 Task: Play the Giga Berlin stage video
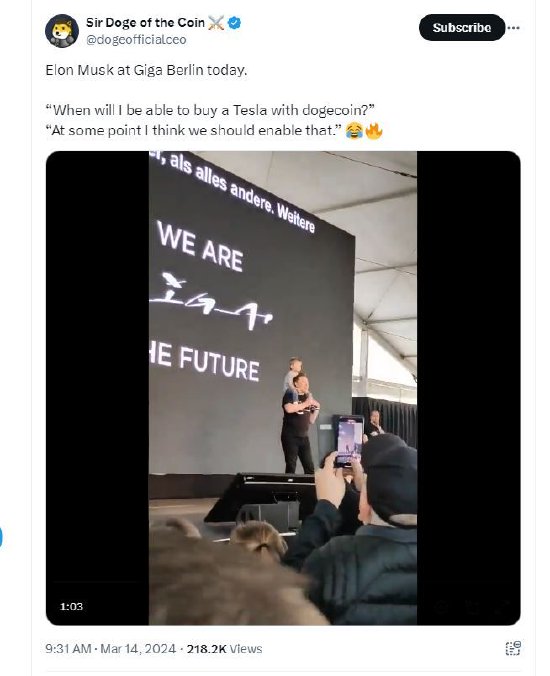283,388
